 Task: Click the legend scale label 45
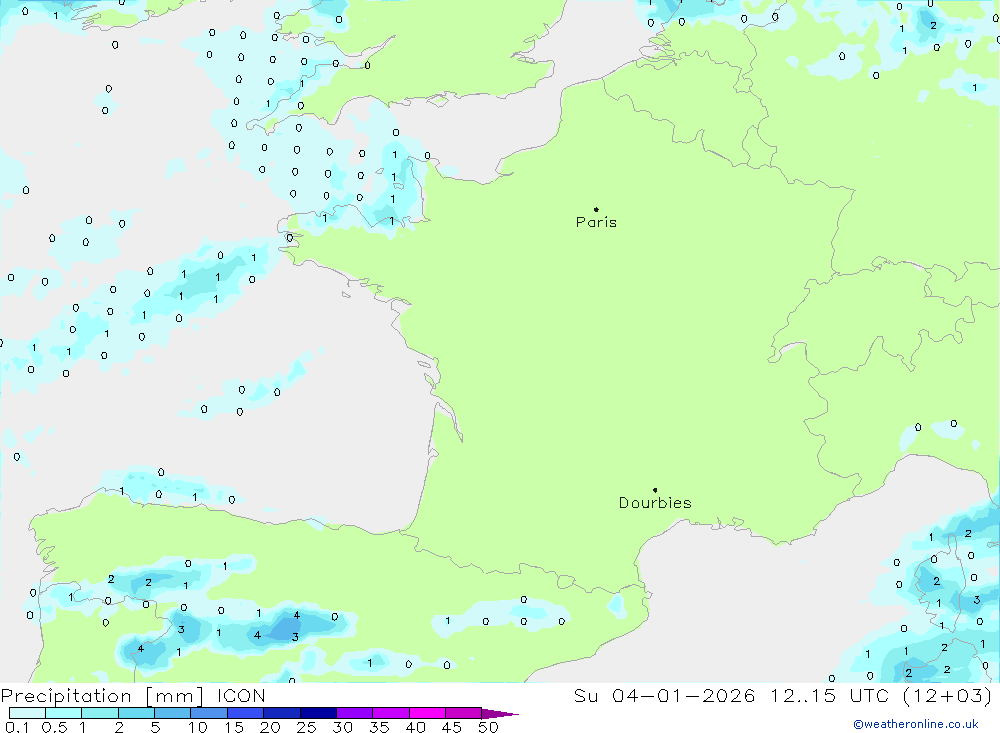click(x=452, y=727)
